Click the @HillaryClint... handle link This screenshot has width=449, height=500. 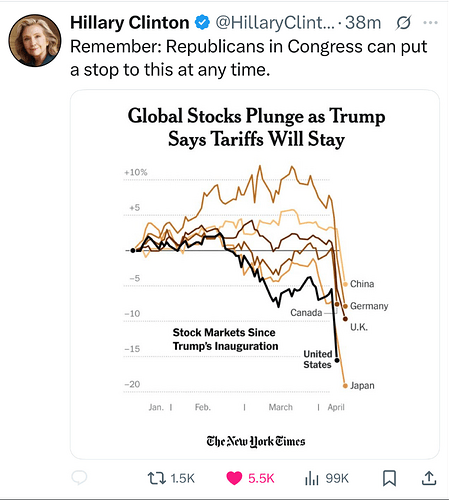(x=275, y=23)
